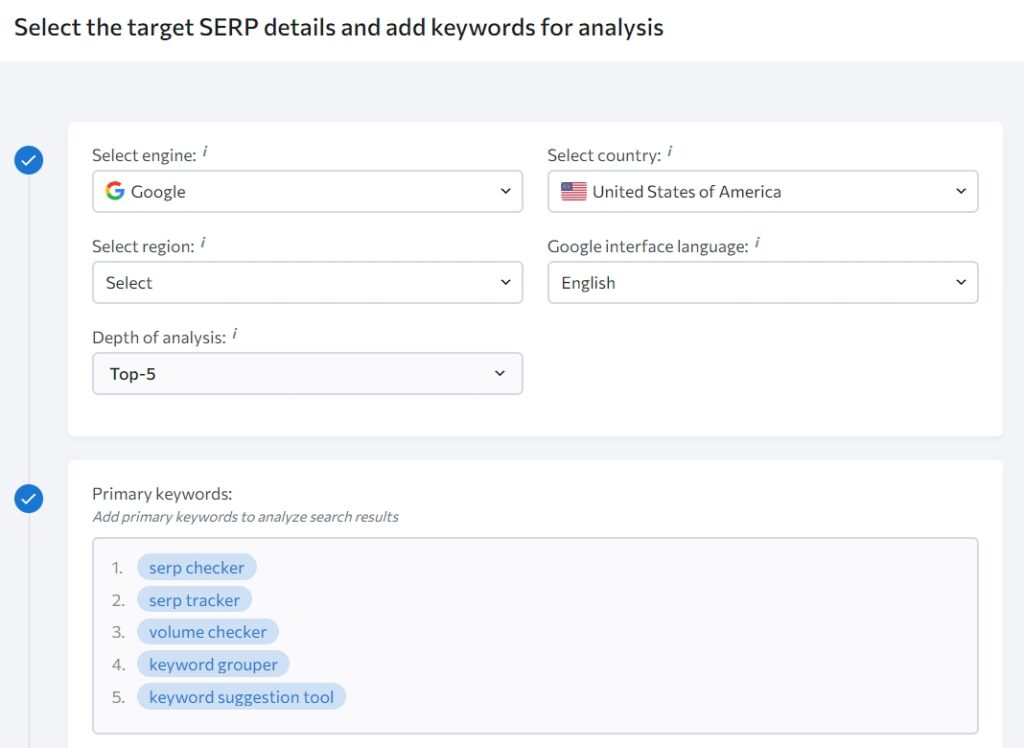
Task: Select the keyword grouper keyword tag
Action: point(213,663)
